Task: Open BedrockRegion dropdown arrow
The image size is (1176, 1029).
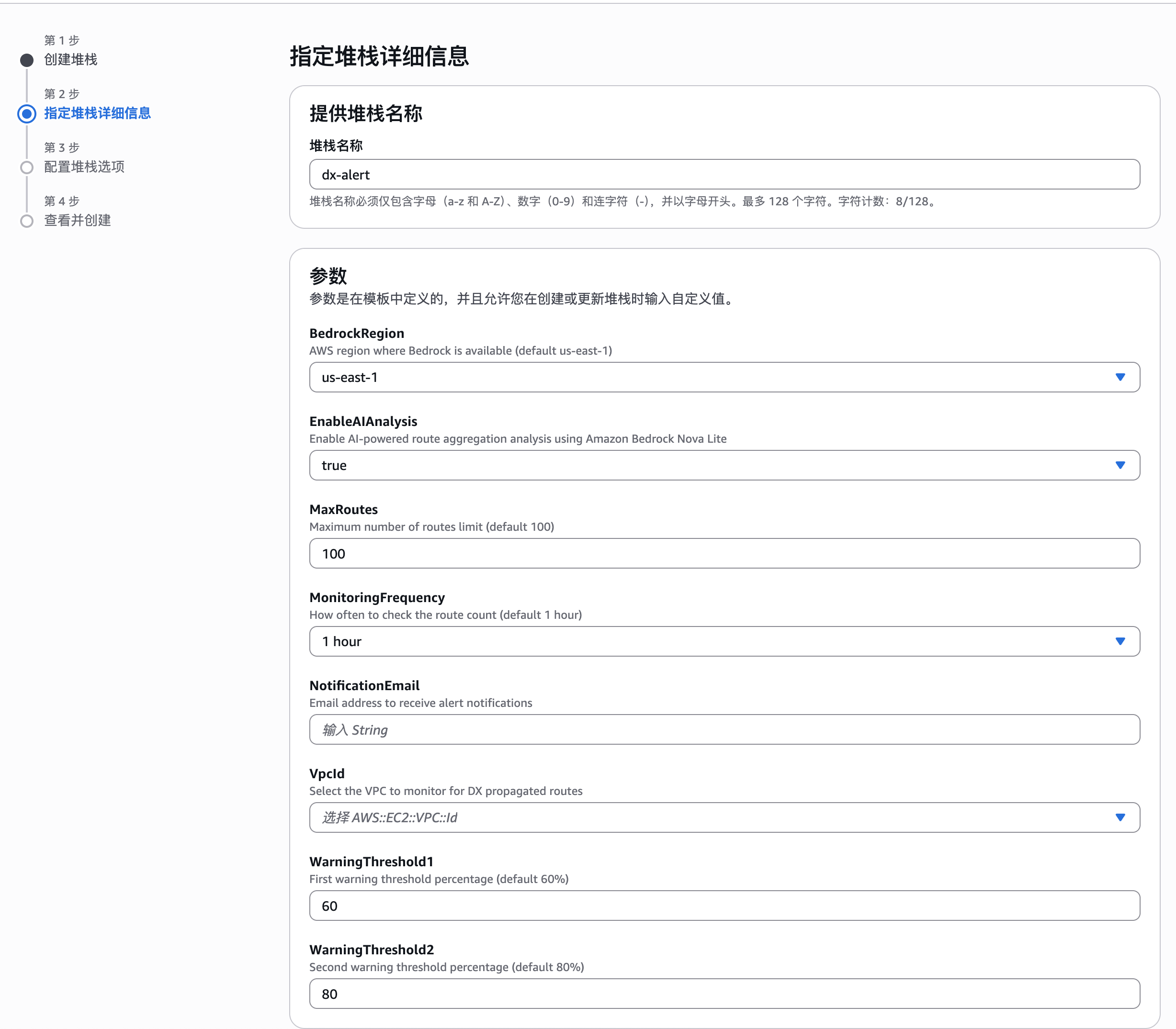Action: [x=1119, y=377]
